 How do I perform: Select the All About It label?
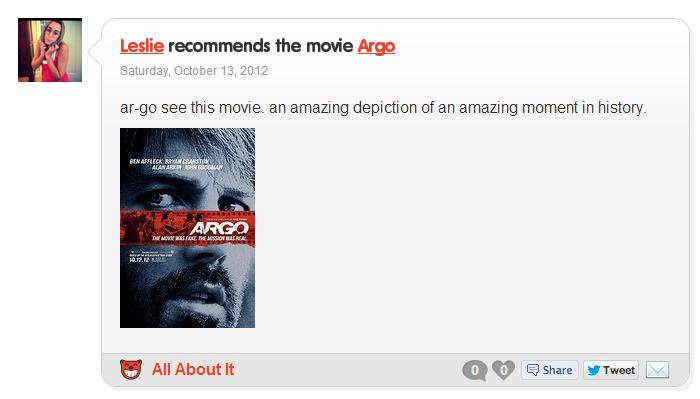[193, 370]
